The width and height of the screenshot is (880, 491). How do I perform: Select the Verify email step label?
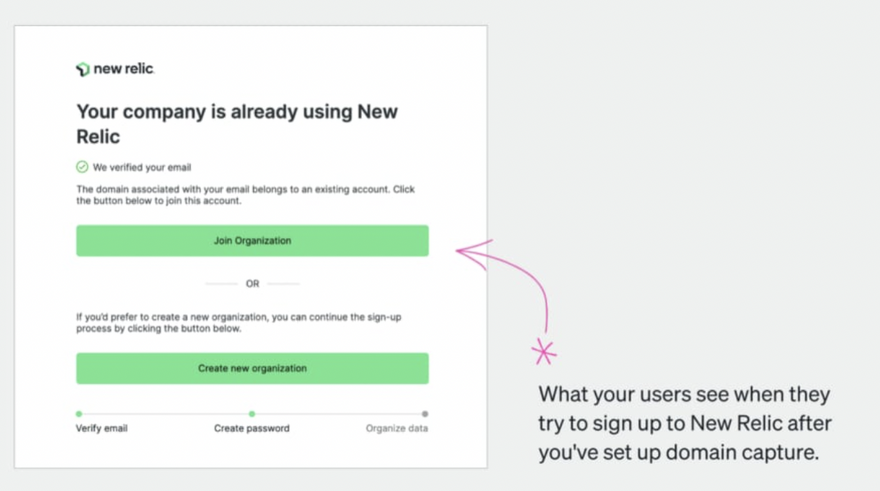pyautogui.click(x=102, y=428)
